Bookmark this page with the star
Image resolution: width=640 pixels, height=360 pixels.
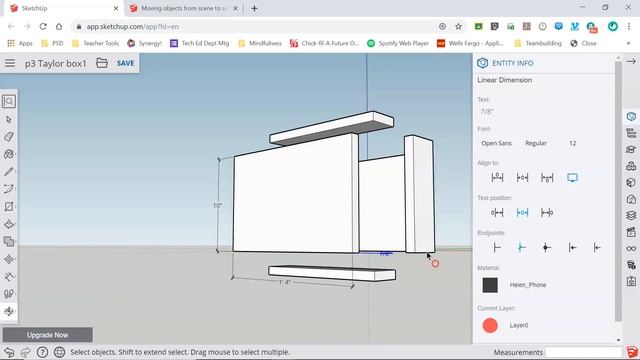pyautogui.click(x=458, y=27)
